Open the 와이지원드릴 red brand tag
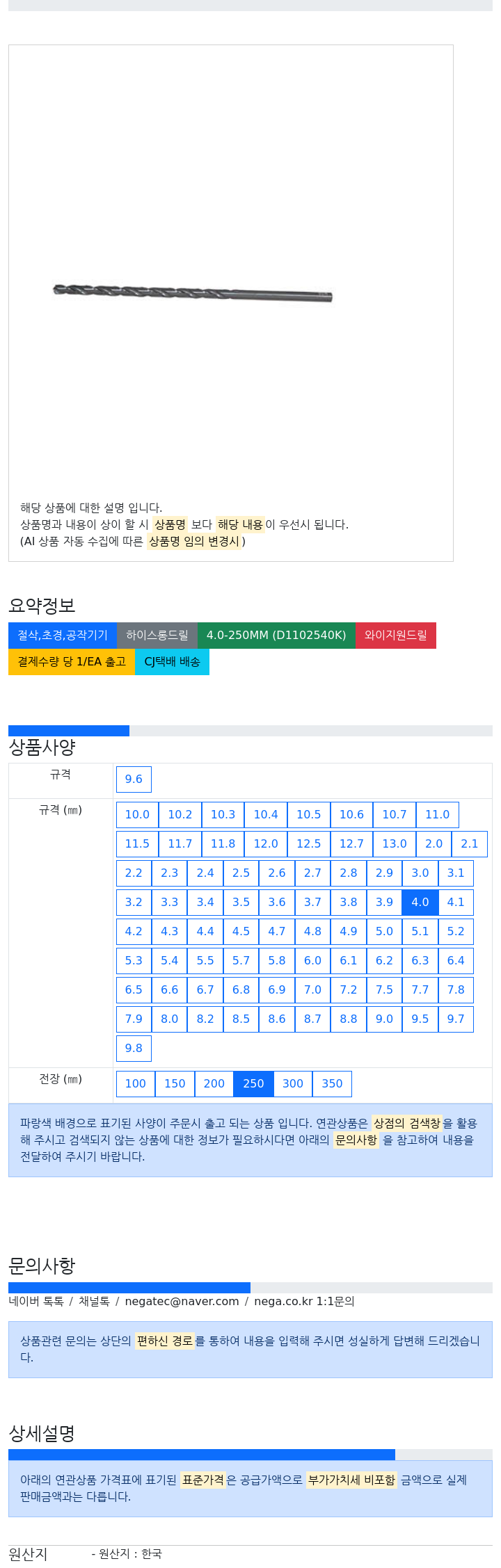 click(x=396, y=636)
